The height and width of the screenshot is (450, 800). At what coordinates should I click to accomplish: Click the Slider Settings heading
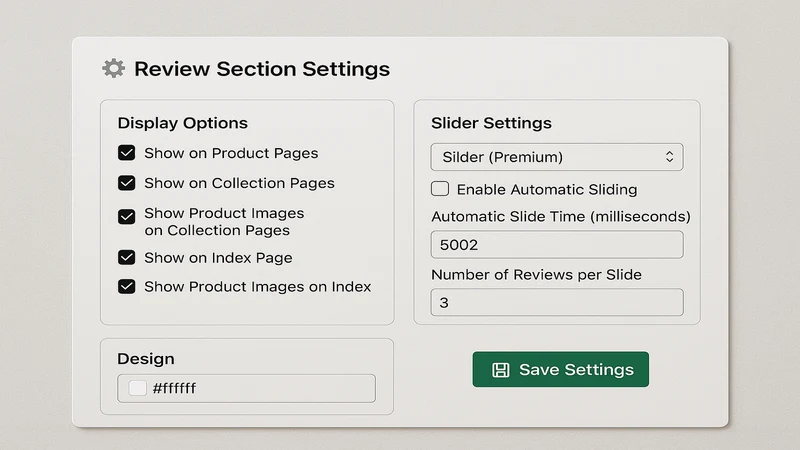click(491, 123)
